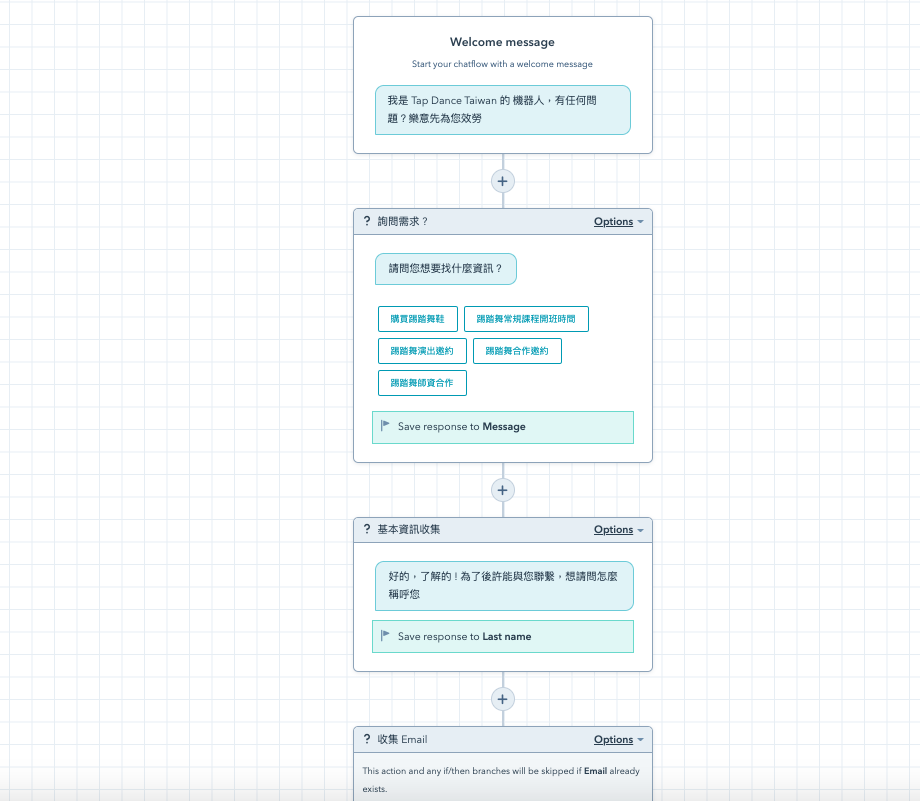920x801 pixels.
Task: Select the 購買踢踏舞鞋 quick reply button
Action: (x=417, y=319)
